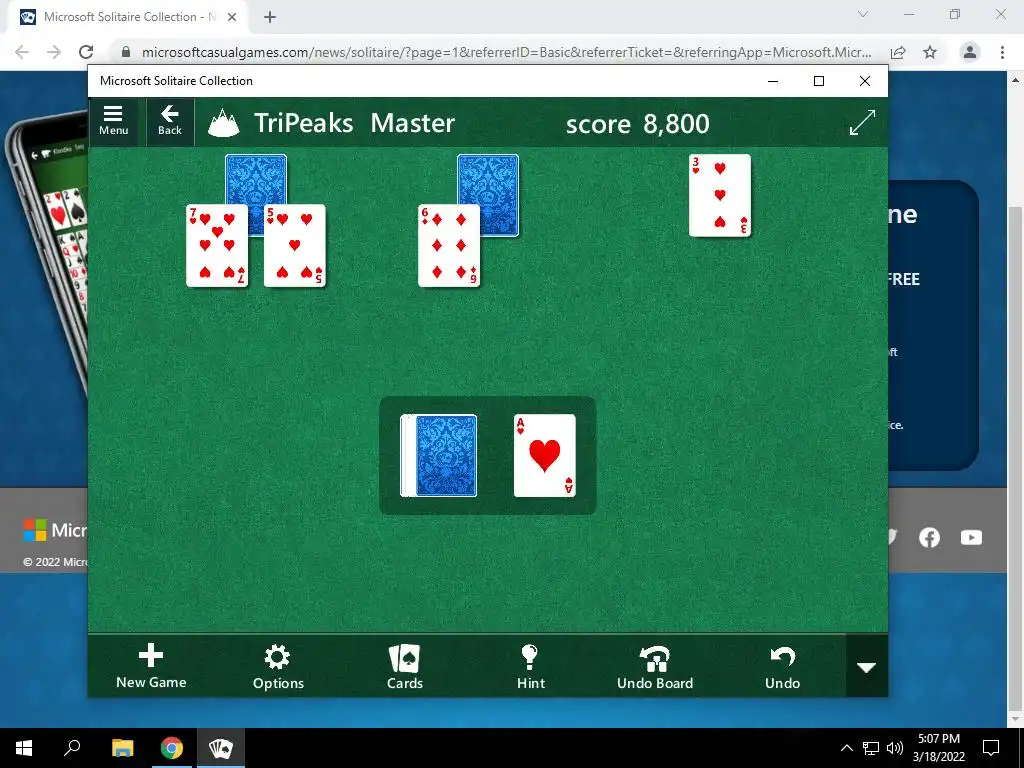Request a Hint
This screenshot has width=1024, height=768.
[530, 667]
